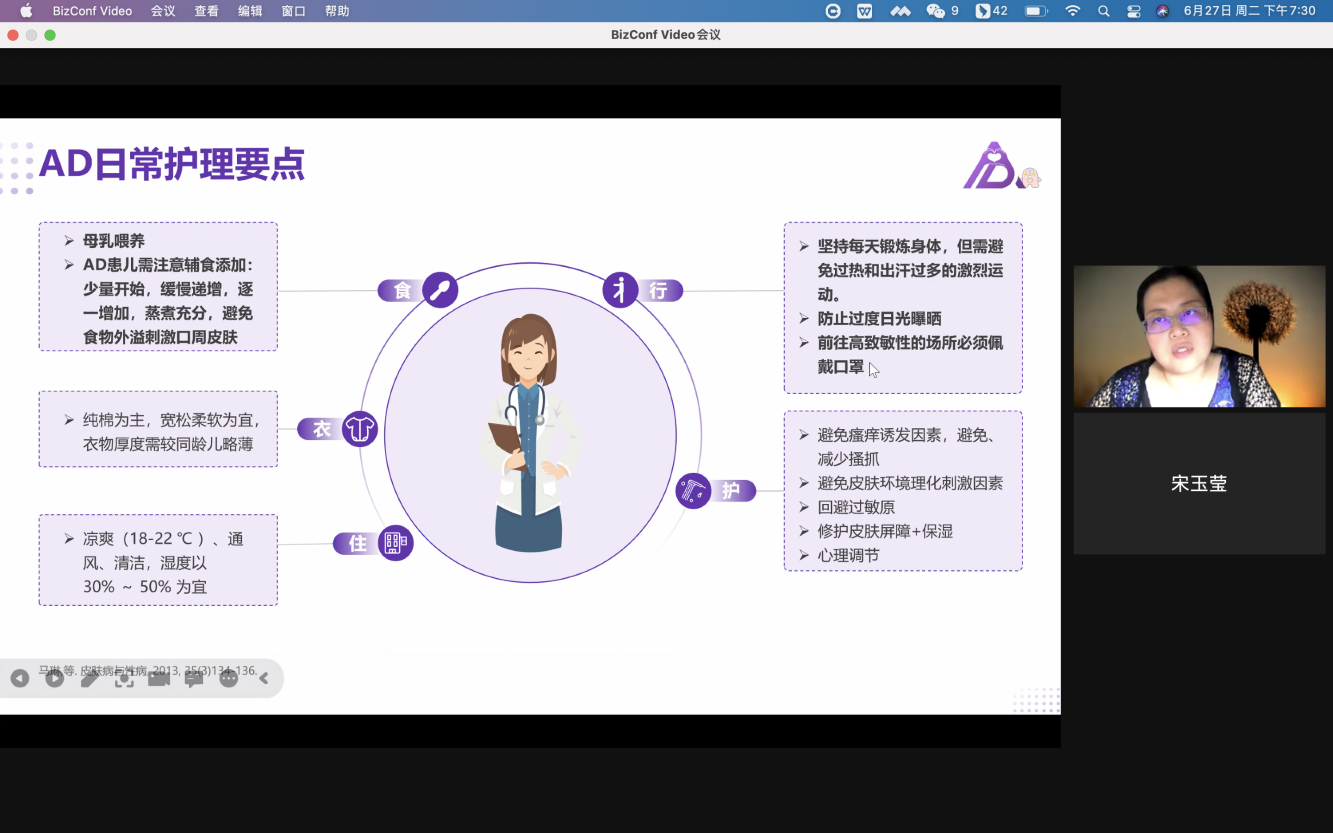
Task: Select speaker video thumbnail of 宋玉莹
Action: (x=1199, y=336)
